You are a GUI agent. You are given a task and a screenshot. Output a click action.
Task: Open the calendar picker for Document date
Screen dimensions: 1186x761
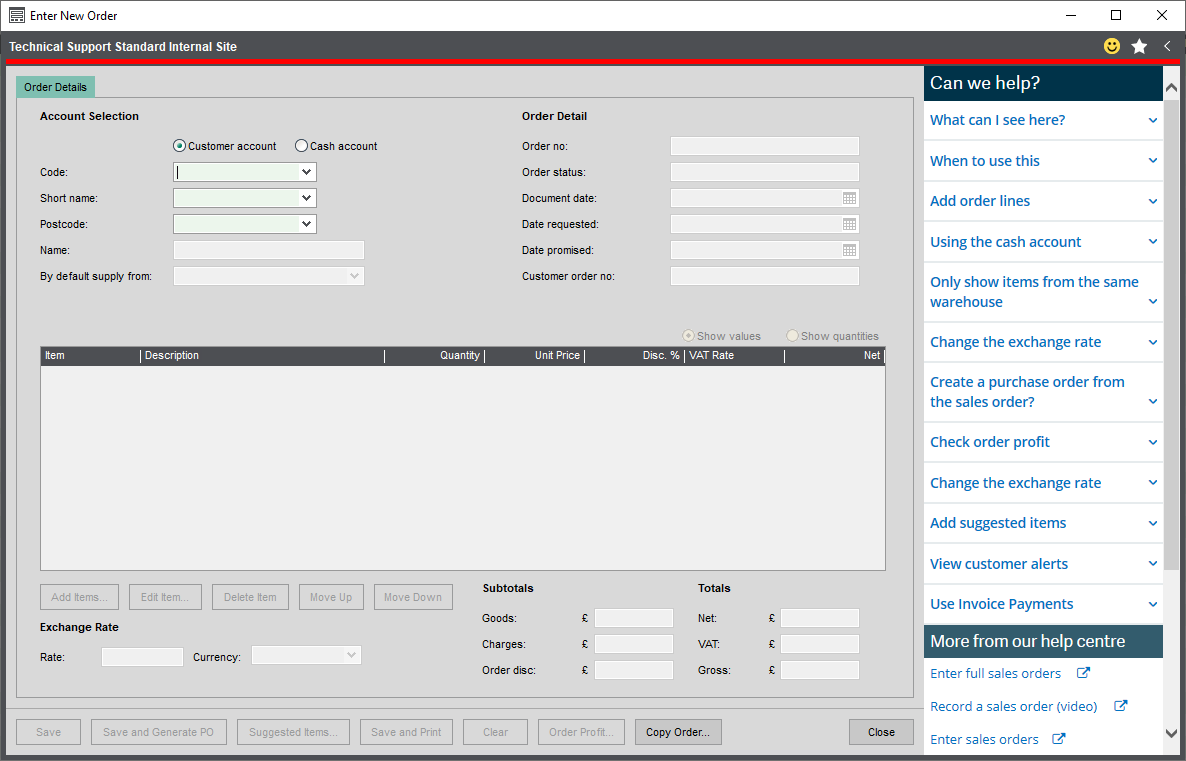(849, 197)
